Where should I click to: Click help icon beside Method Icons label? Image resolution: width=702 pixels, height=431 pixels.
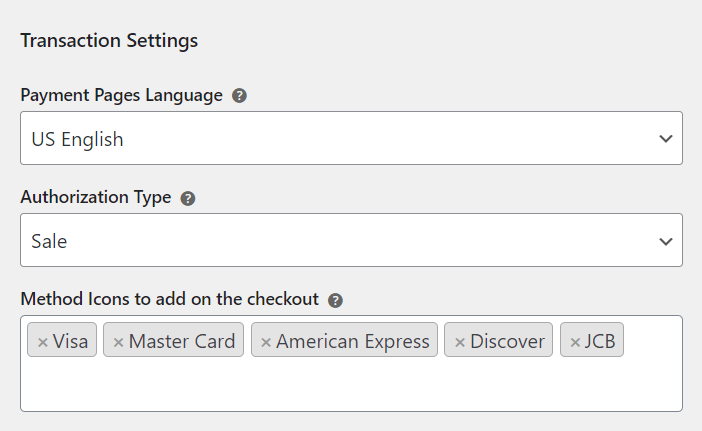click(x=335, y=300)
